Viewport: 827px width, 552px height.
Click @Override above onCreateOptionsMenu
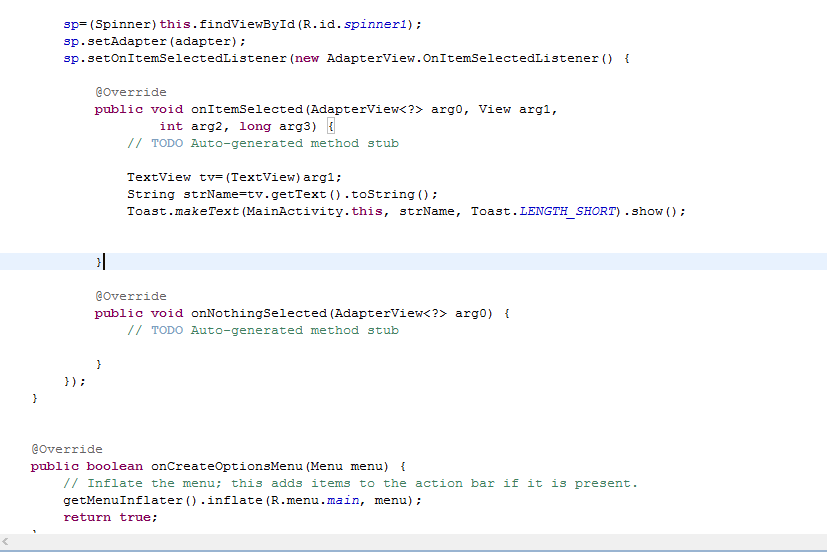67,449
